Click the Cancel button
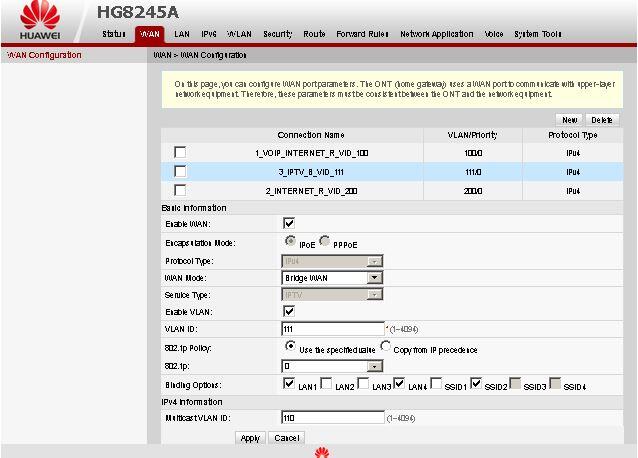638x458 pixels. tap(286, 438)
